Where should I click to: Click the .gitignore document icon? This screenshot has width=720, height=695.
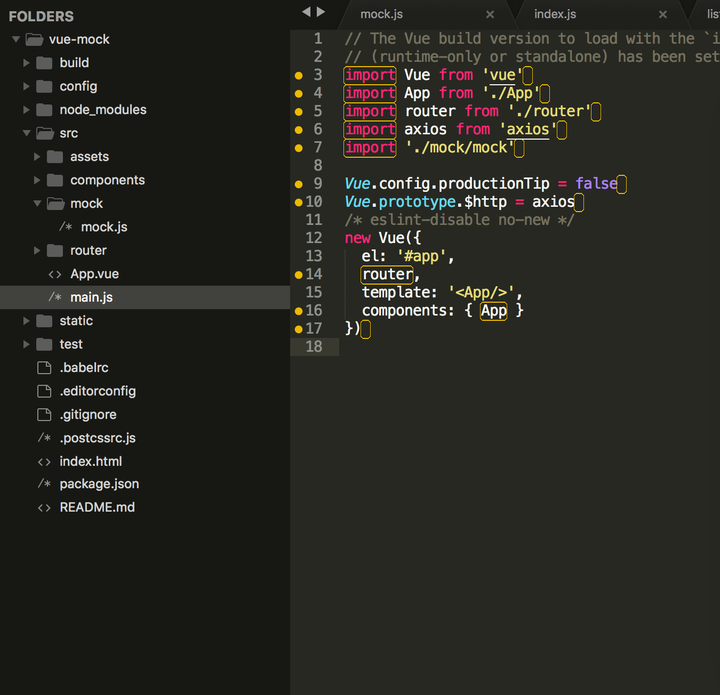click(44, 415)
